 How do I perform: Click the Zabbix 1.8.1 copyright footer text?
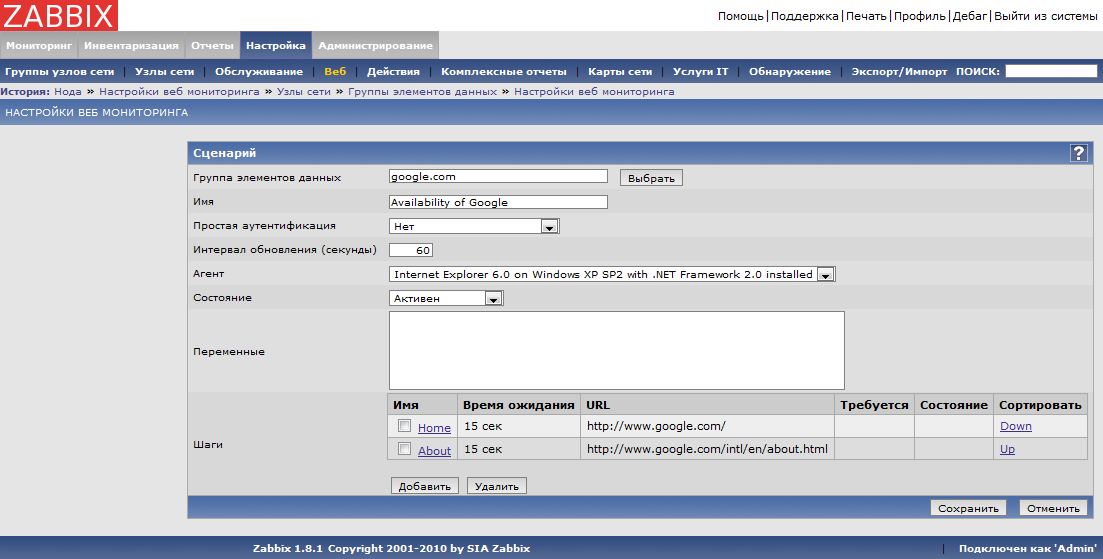[391, 548]
